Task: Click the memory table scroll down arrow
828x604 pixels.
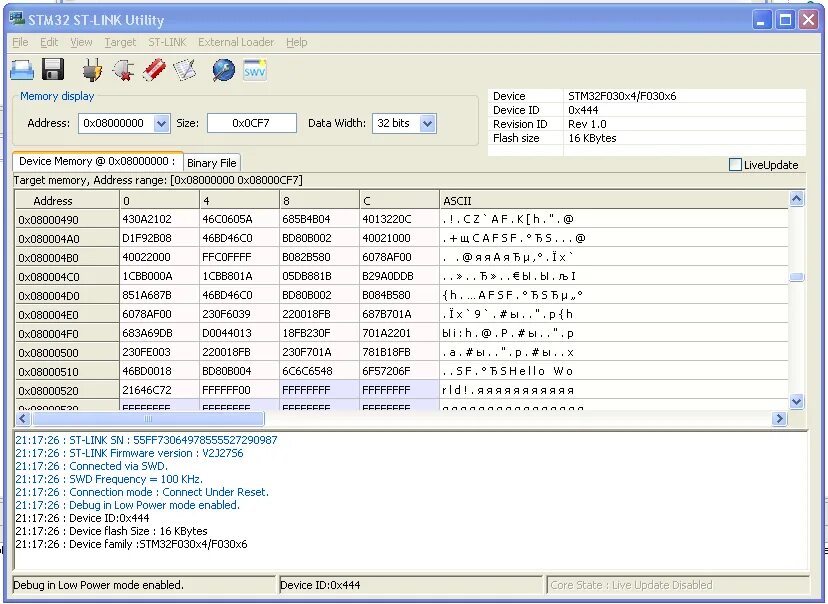Action: (796, 401)
